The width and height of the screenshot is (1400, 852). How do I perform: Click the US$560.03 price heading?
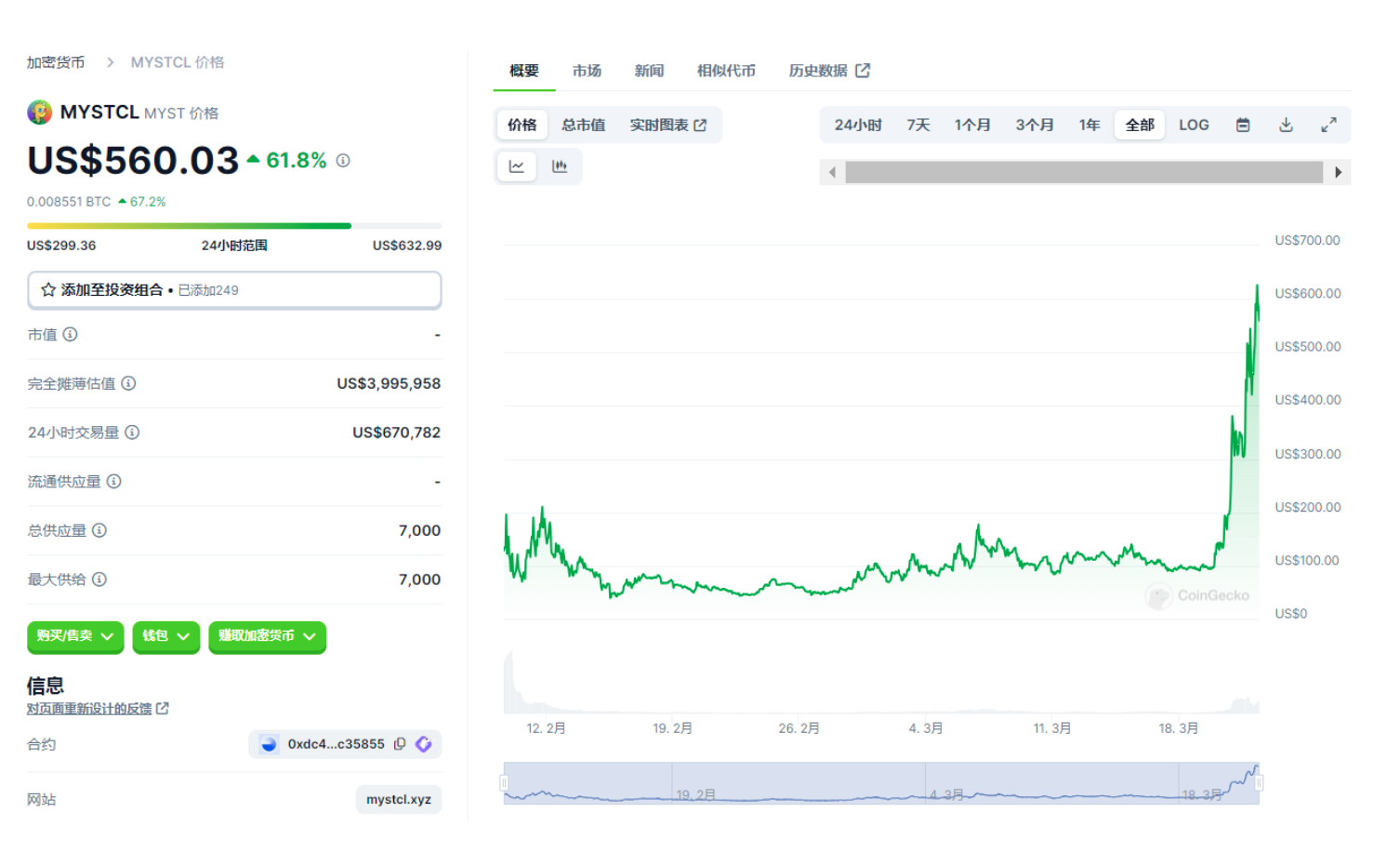133,160
